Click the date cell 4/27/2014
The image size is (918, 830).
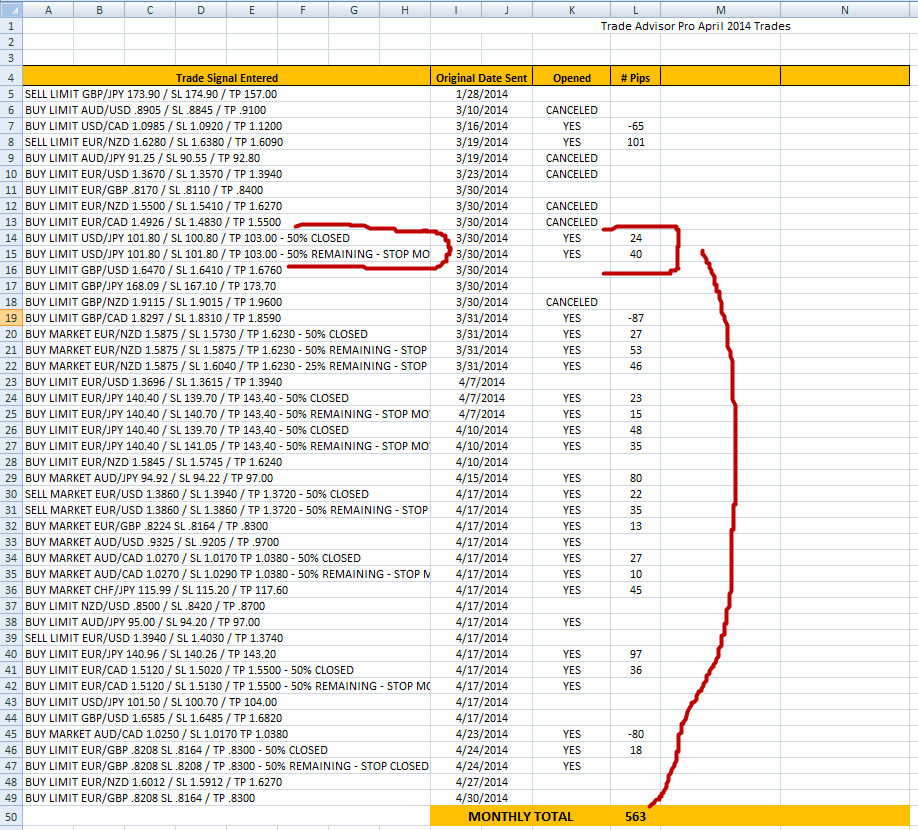point(481,782)
